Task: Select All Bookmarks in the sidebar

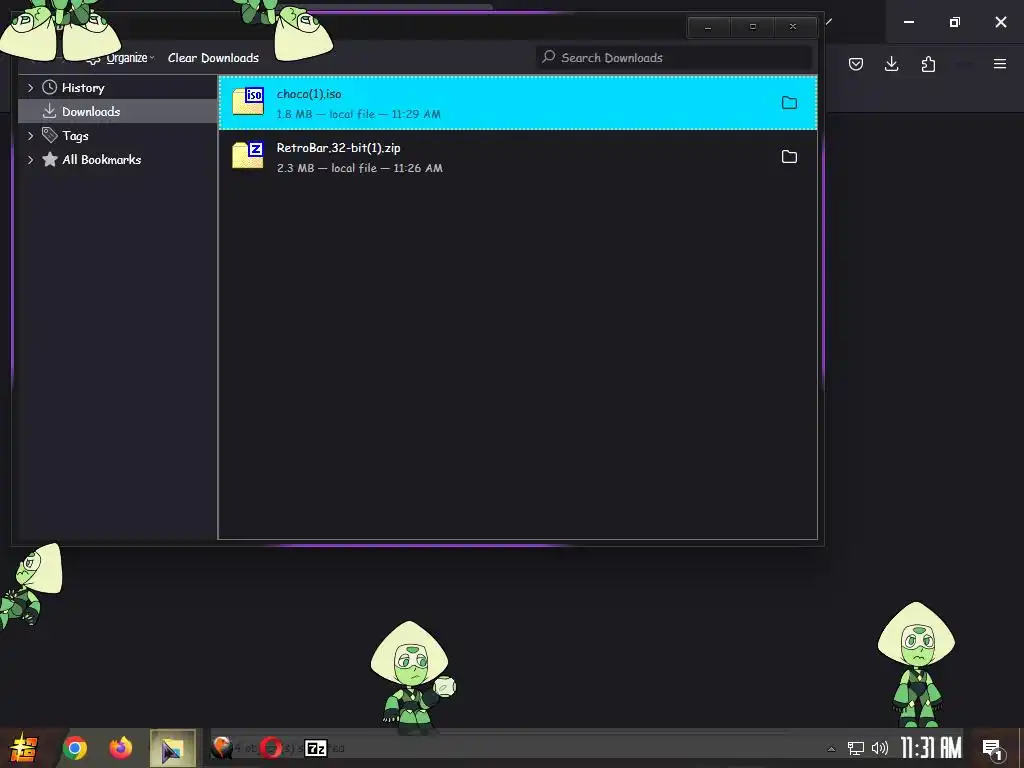Action: (101, 159)
